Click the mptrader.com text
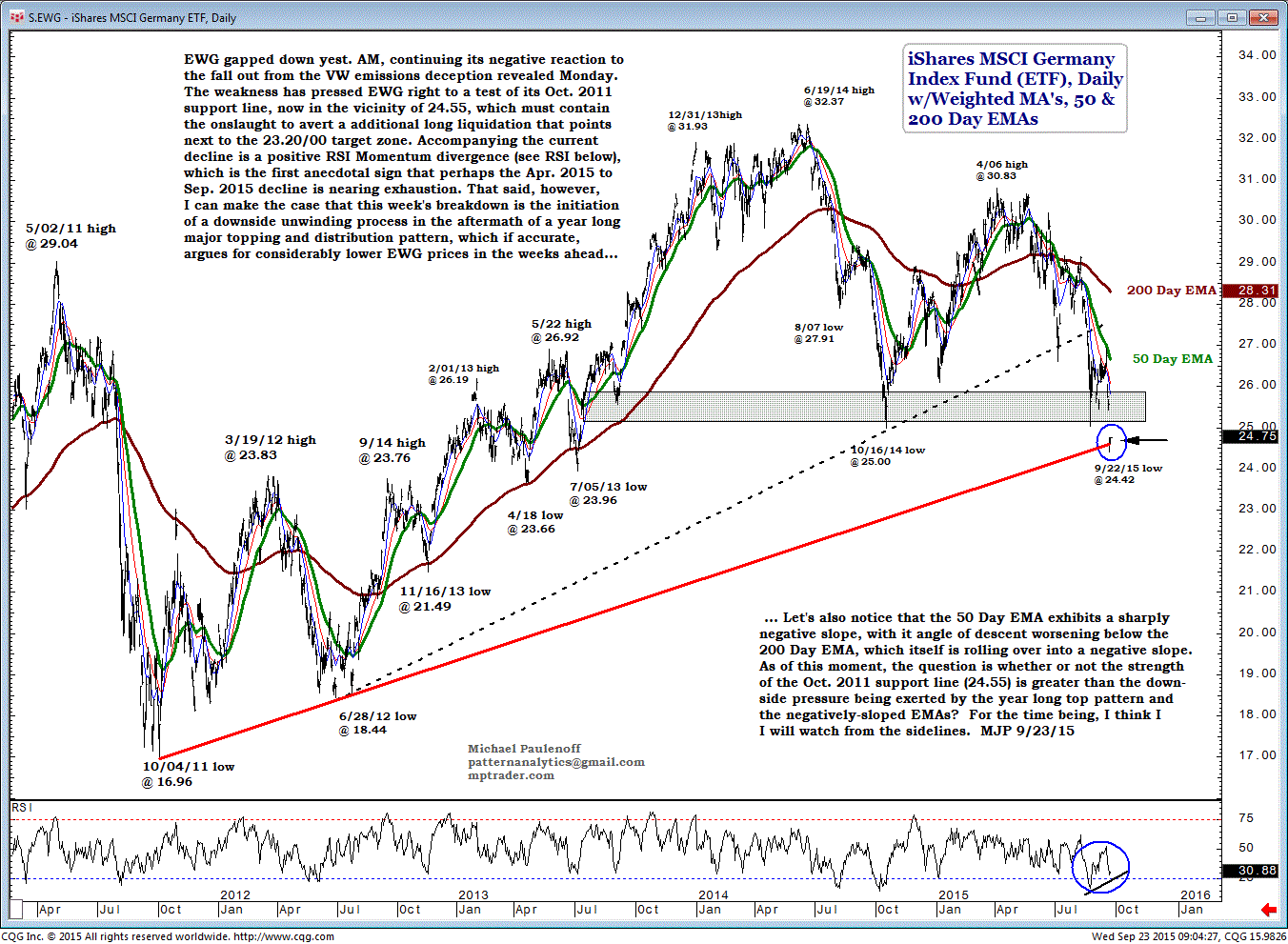Screen dimensions: 1288x944 click(x=511, y=775)
